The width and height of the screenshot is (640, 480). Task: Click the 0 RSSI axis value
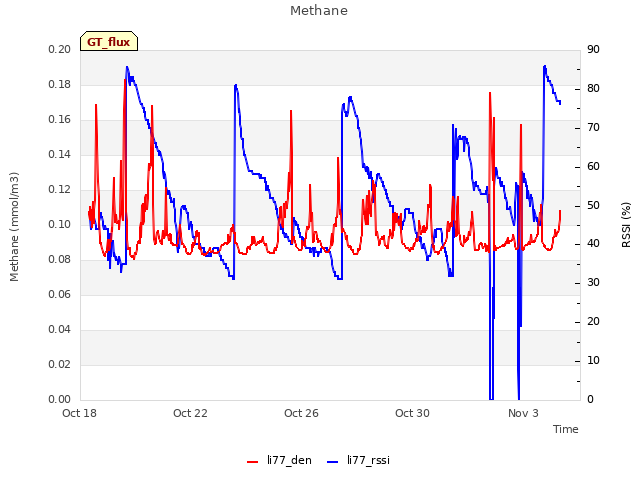coord(590,400)
